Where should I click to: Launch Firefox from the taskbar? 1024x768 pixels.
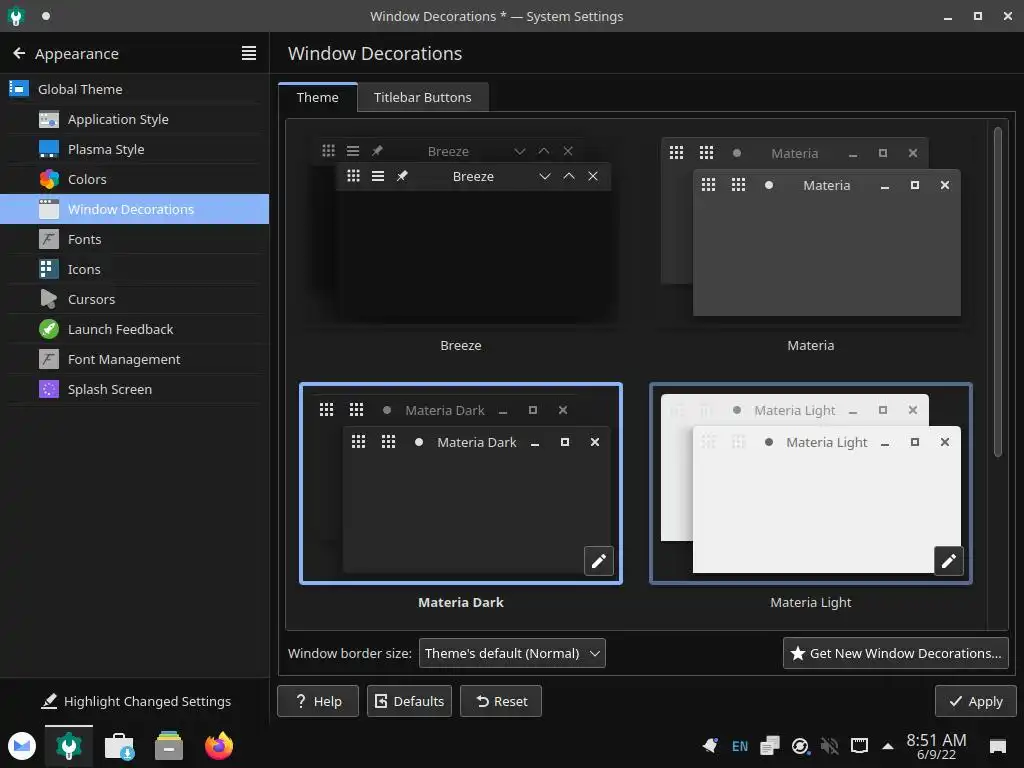point(219,746)
